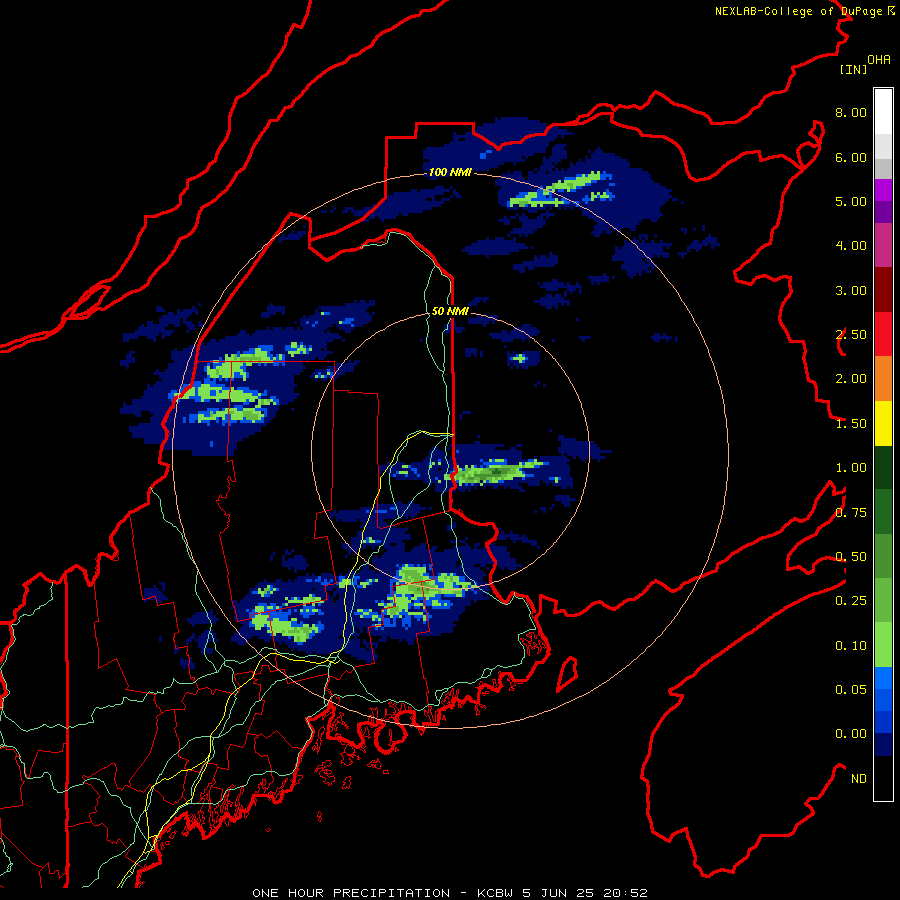Pick the bright red swatch beside 2.50

[883, 335]
